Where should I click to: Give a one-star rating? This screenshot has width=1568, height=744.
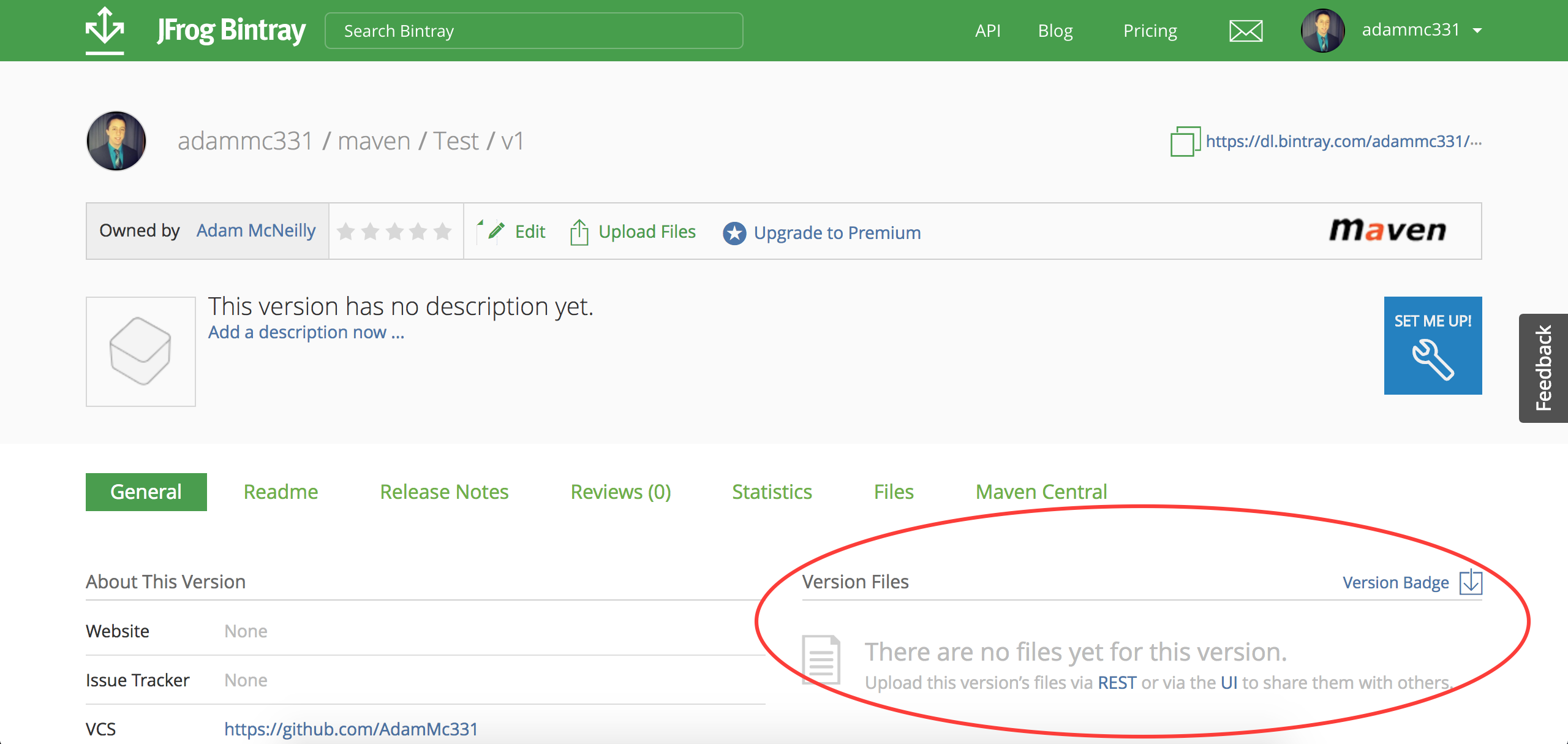point(346,232)
